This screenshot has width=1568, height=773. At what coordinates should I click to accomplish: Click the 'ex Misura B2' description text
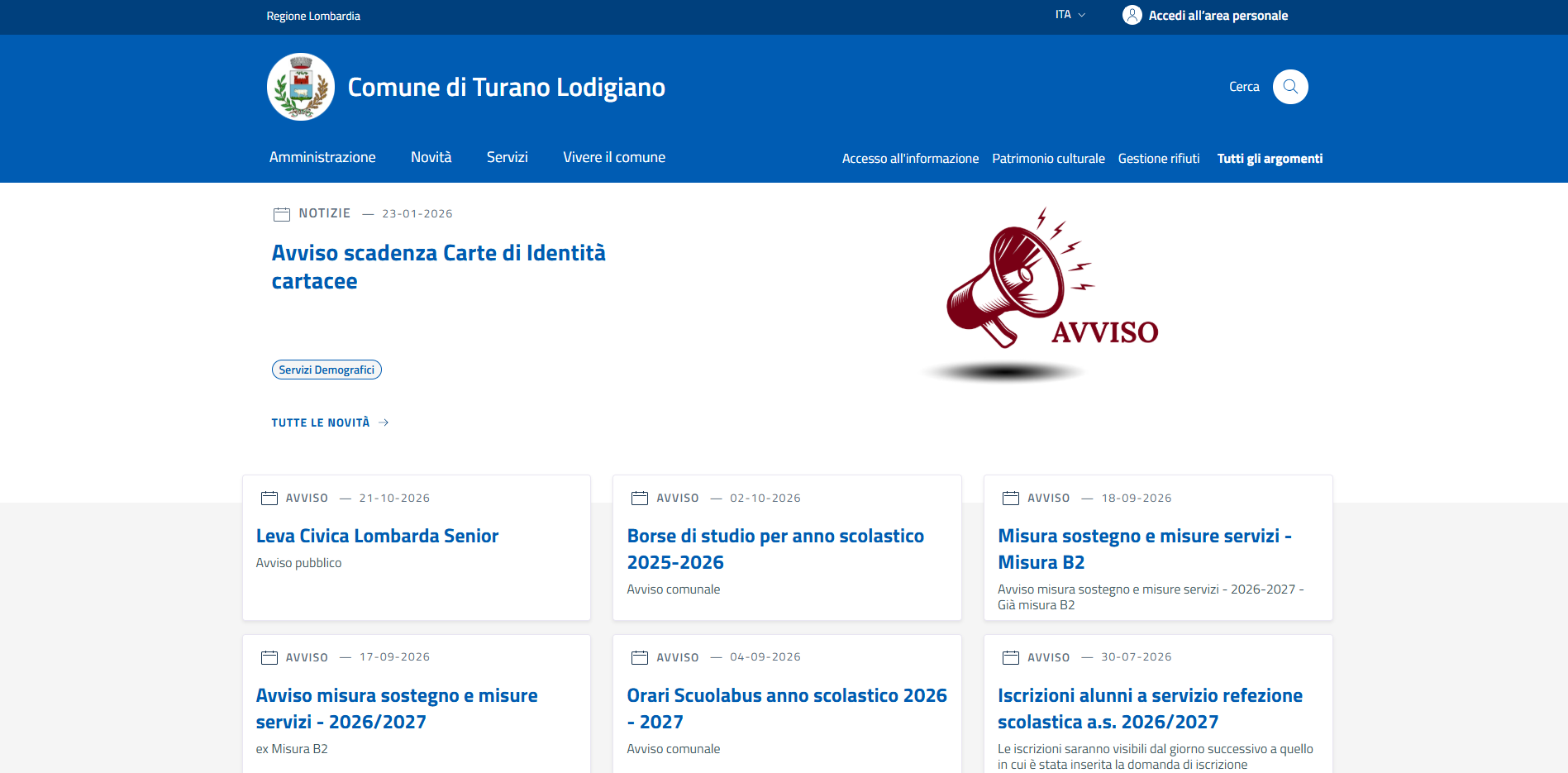coord(292,749)
